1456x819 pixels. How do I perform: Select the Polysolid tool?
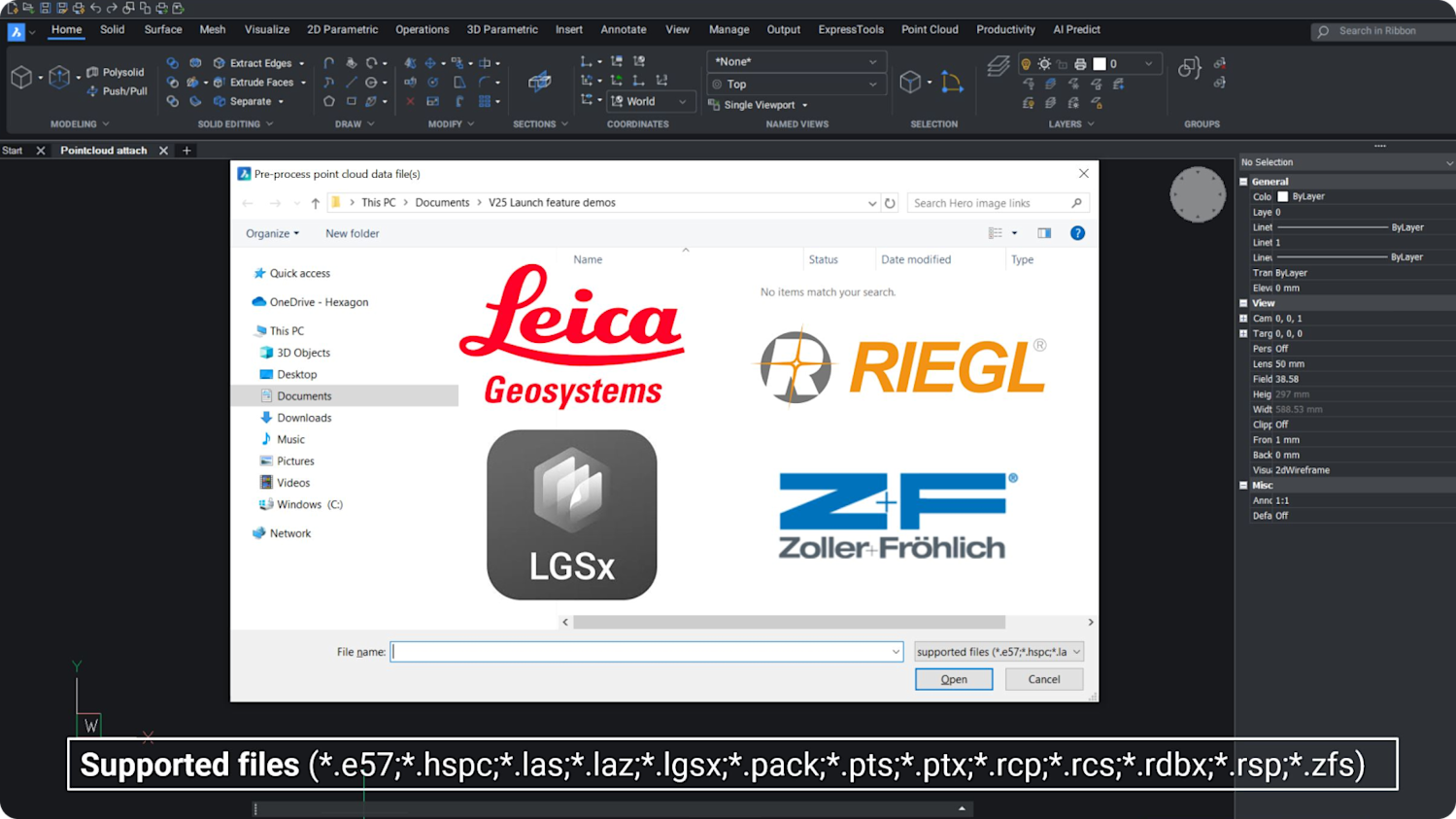[117, 72]
